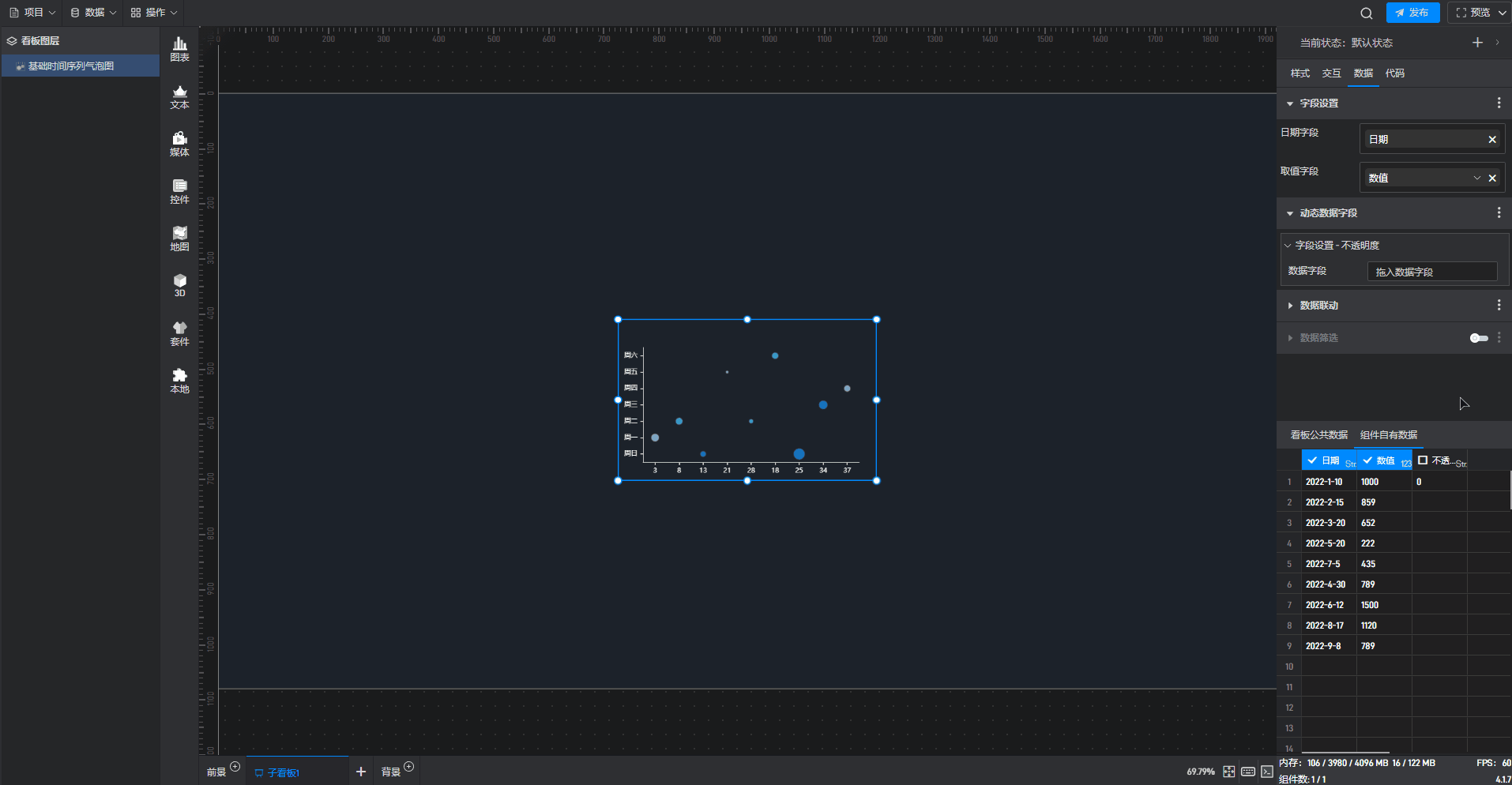This screenshot has width=1512, height=785.
Task: Collapse 字段设置 - 不透明度 subsection
Action: click(1288, 246)
